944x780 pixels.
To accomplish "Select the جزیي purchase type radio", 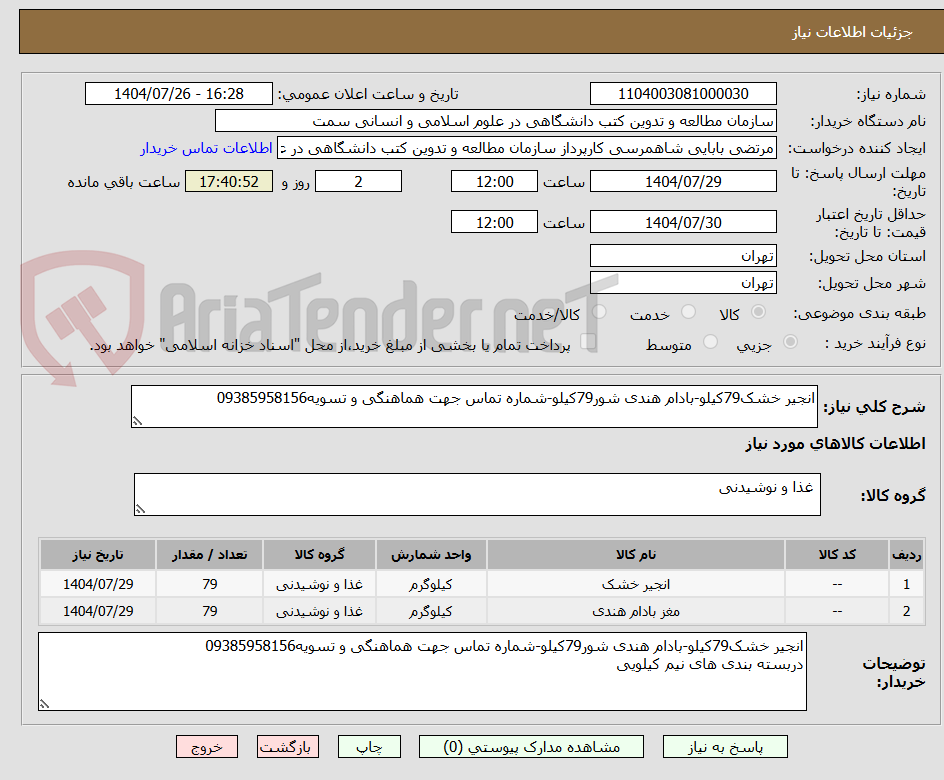I will pyautogui.click(x=788, y=340).
